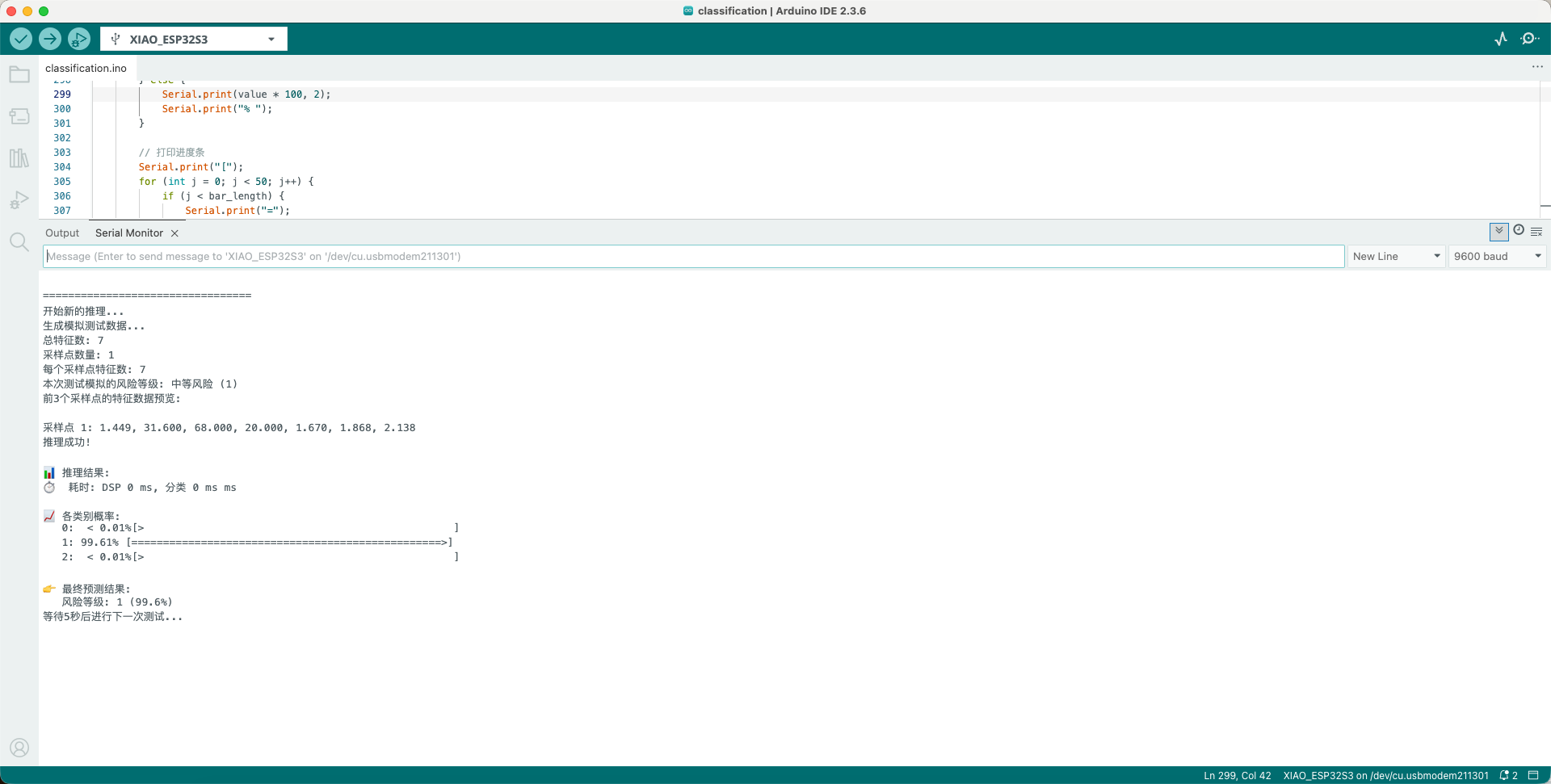Toggle autoscroll in the Serial Monitor

tap(1498, 232)
